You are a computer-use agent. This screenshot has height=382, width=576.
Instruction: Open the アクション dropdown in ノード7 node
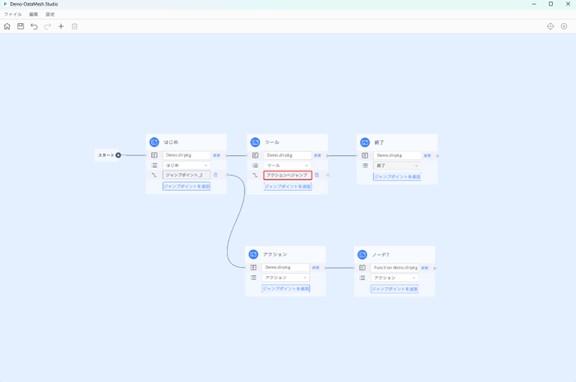click(394, 278)
